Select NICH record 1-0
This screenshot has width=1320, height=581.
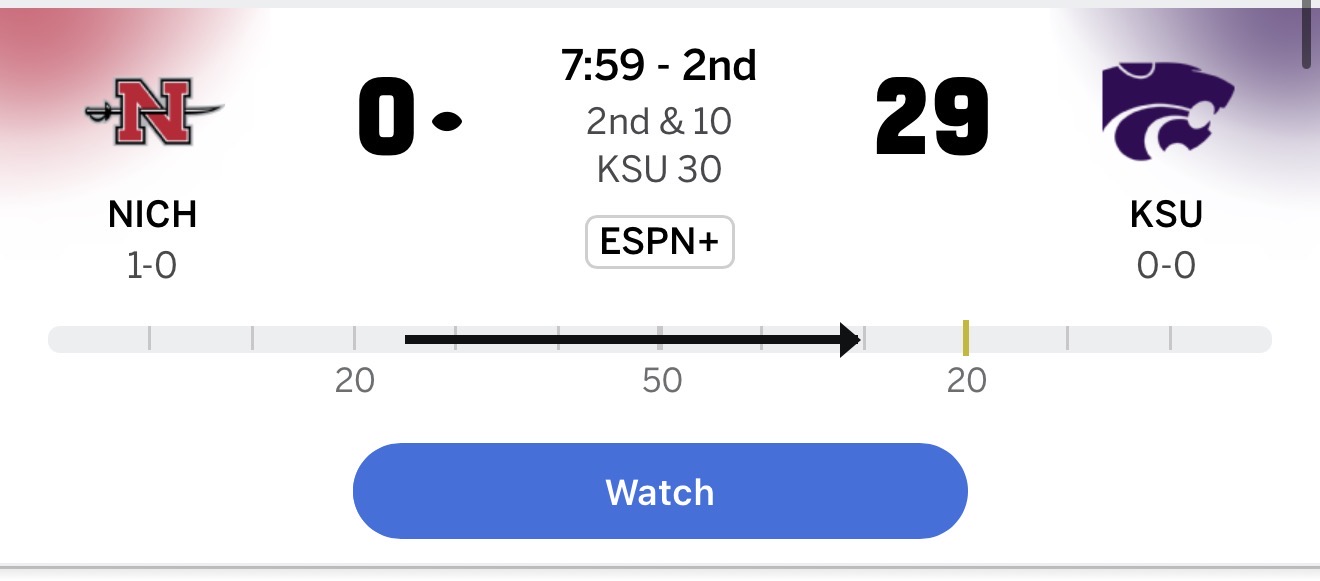tap(152, 266)
